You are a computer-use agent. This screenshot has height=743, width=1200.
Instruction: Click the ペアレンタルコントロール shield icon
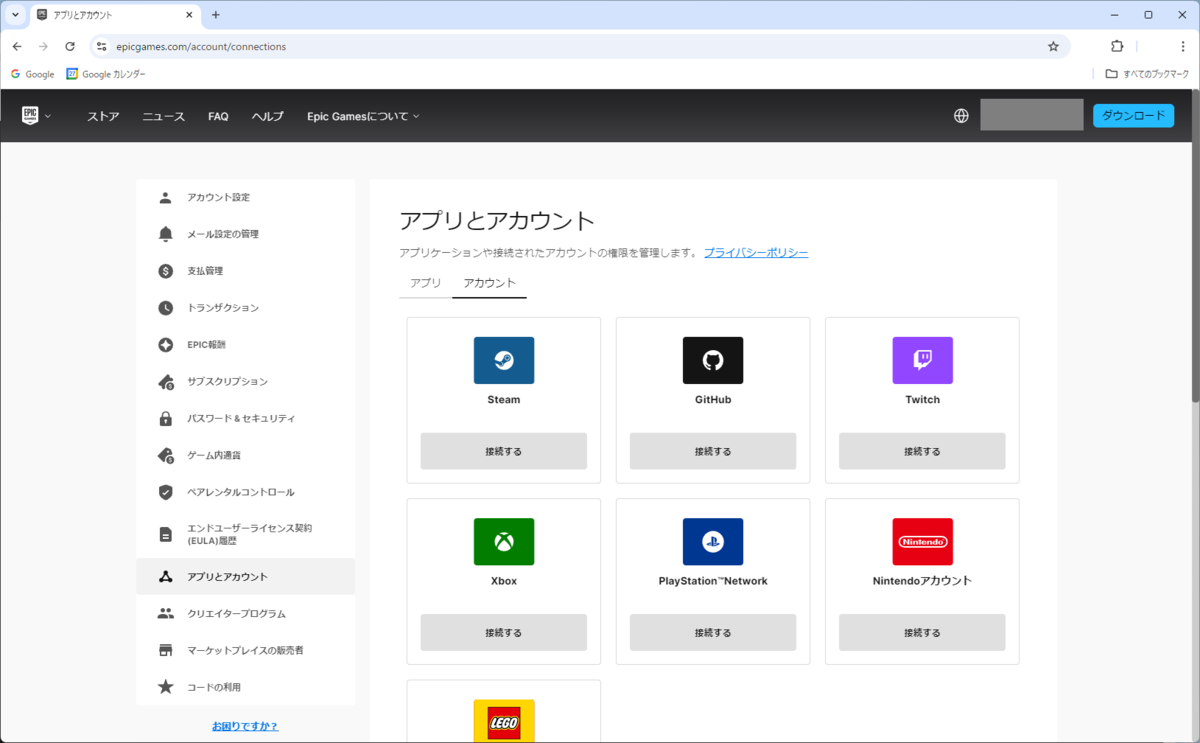tap(166, 492)
